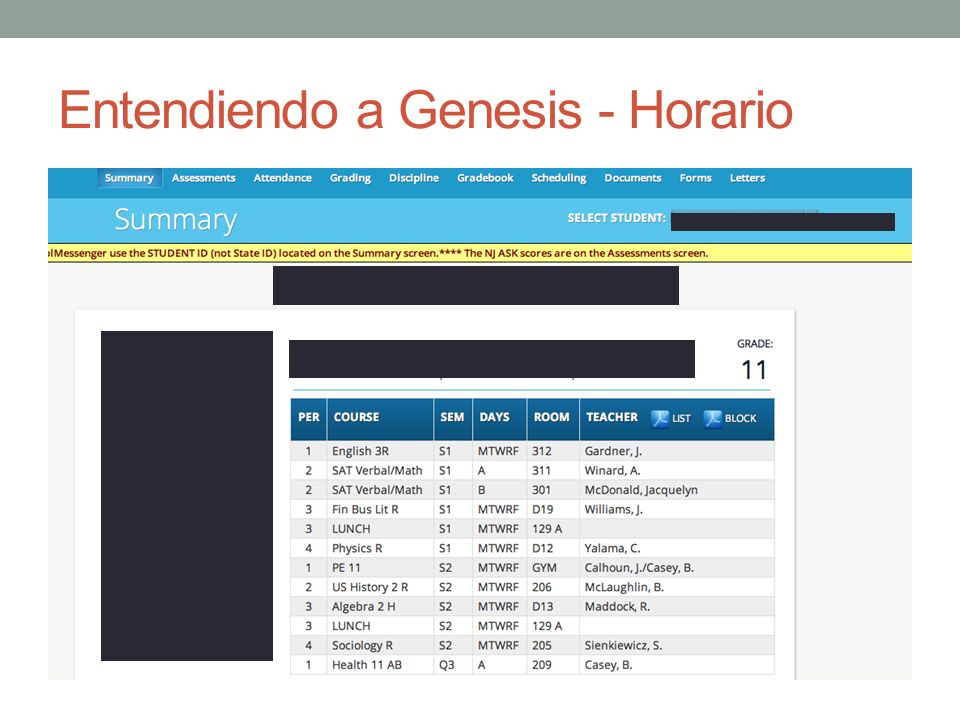Viewport: 960px width, 720px height.
Task: Click the SELECT STUDENT label
Action: tap(616, 218)
